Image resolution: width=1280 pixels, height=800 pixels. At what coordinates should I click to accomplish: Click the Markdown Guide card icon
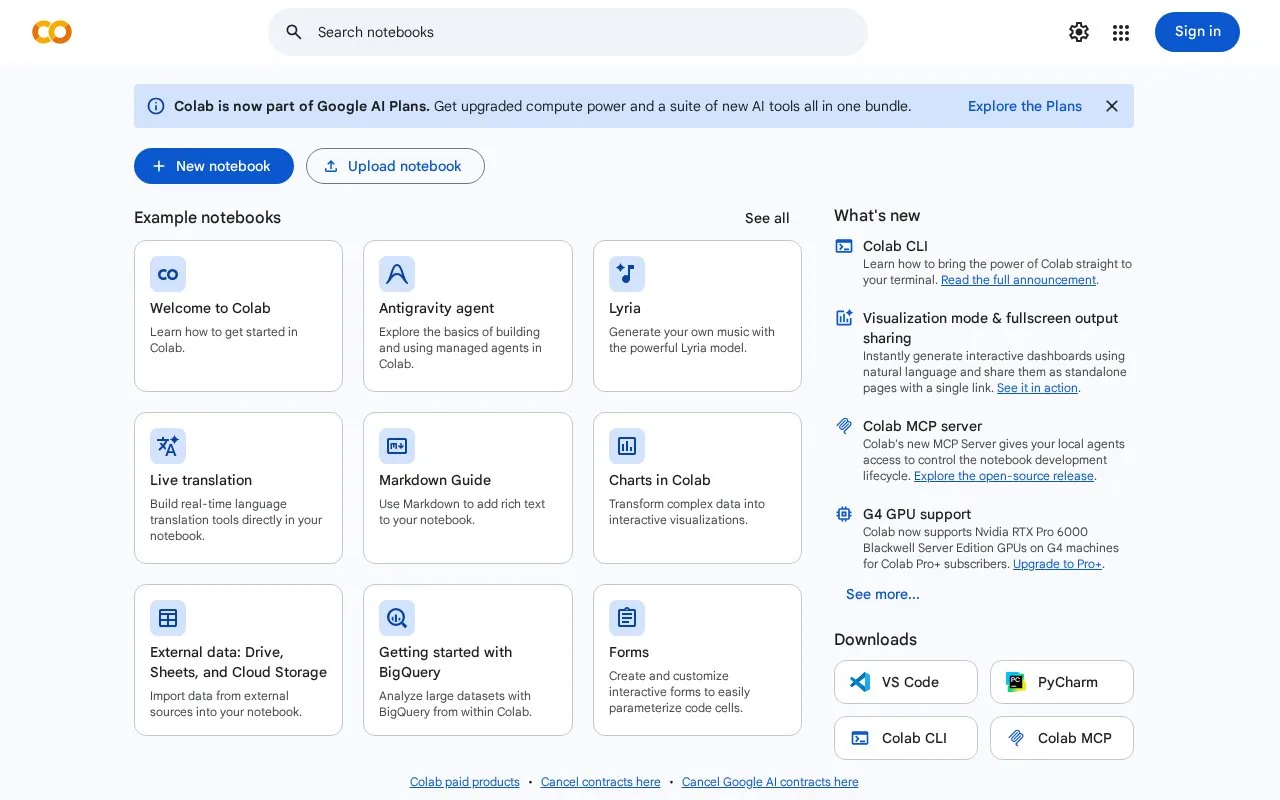coord(397,446)
